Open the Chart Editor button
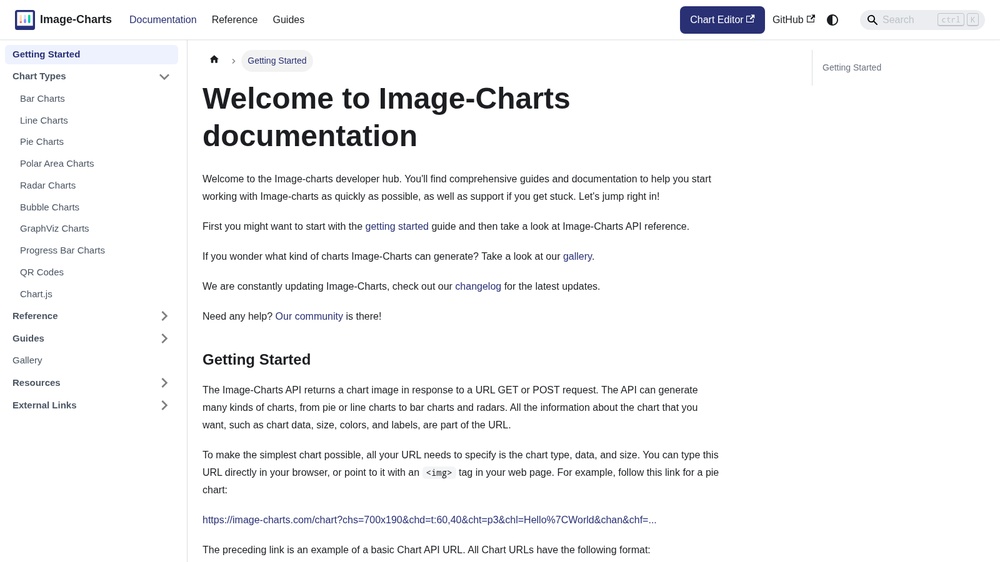Image resolution: width=1000 pixels, height=562 pixels. (x=722, y=20)
